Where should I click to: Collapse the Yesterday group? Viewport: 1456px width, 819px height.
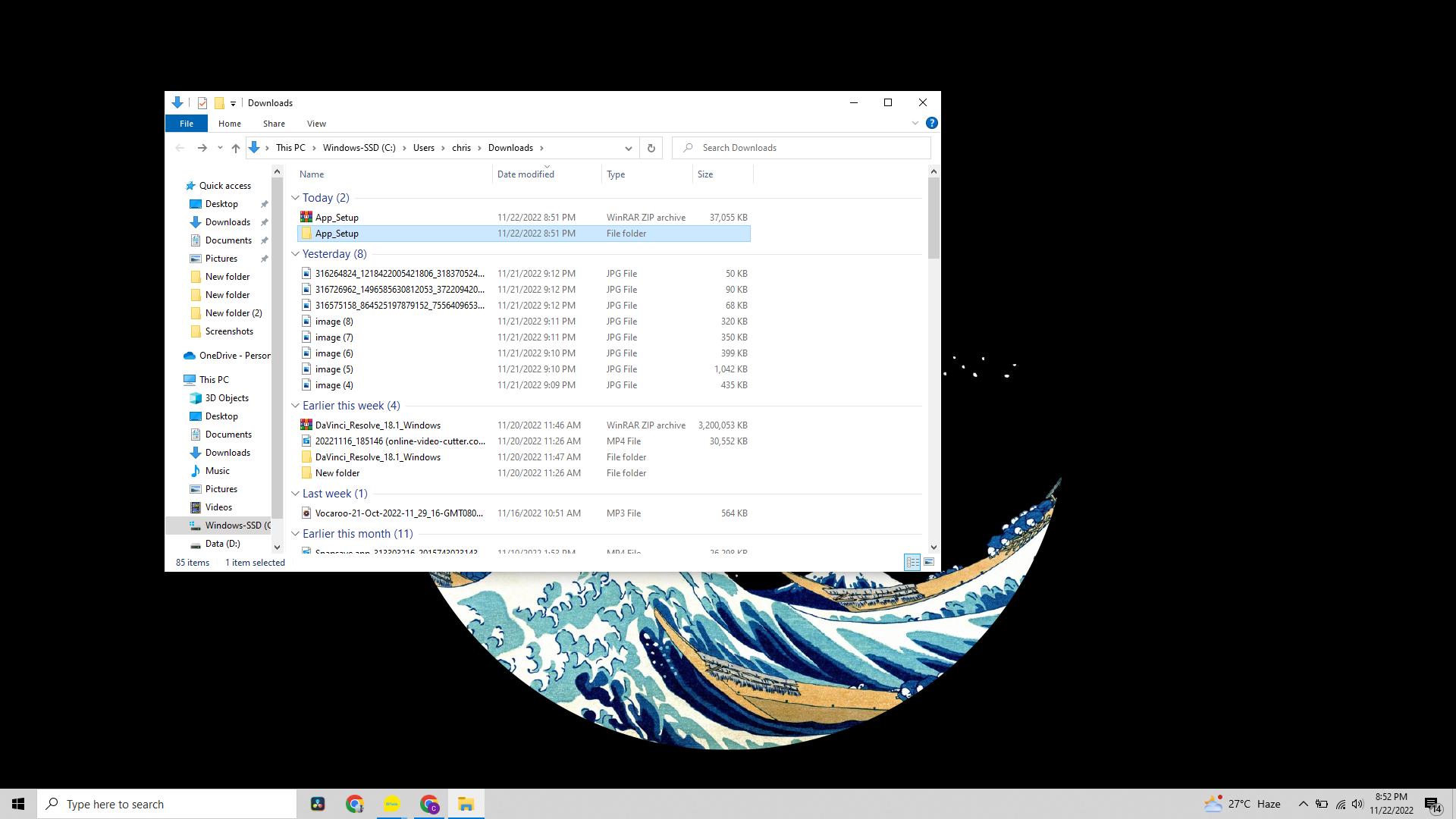click(295, 254)
